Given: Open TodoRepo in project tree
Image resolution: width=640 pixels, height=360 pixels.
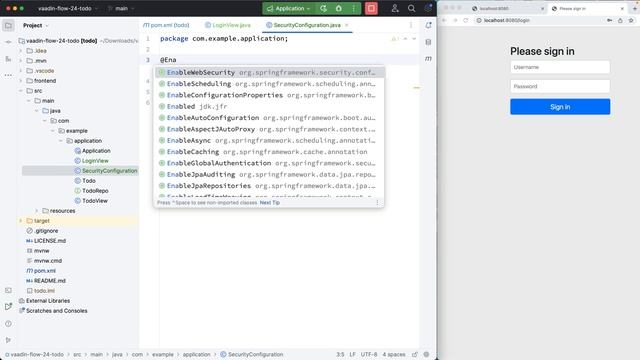Looking at the screenshot, I should coord(95,191).
